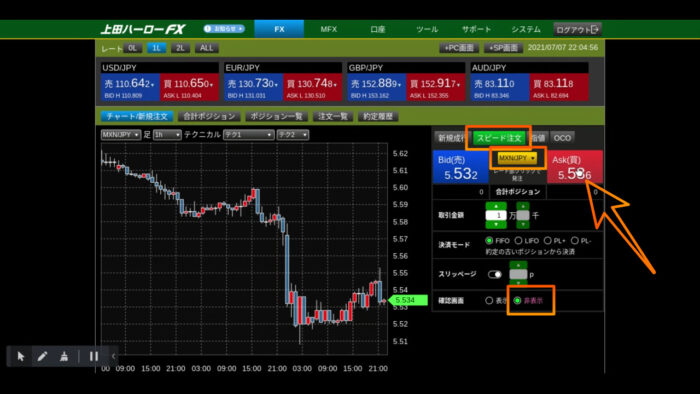Click the Ask(買) buy price button

click(575, 167)
